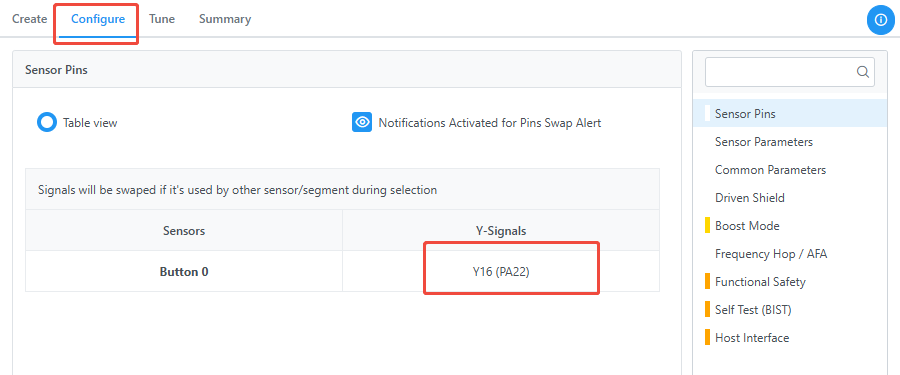
Task: Open Host Interface settings
Action: point(790,338)
